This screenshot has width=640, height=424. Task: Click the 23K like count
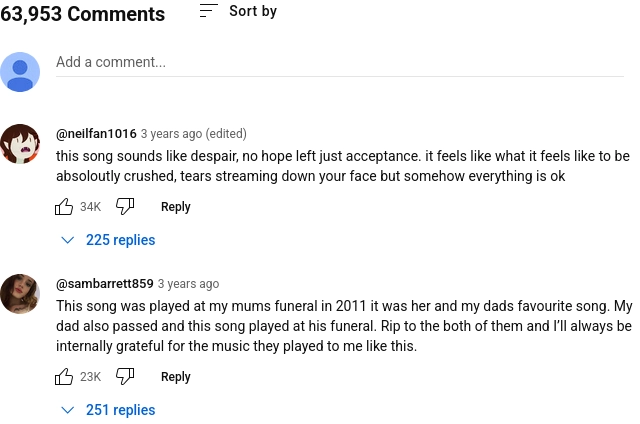coord(90,376)
